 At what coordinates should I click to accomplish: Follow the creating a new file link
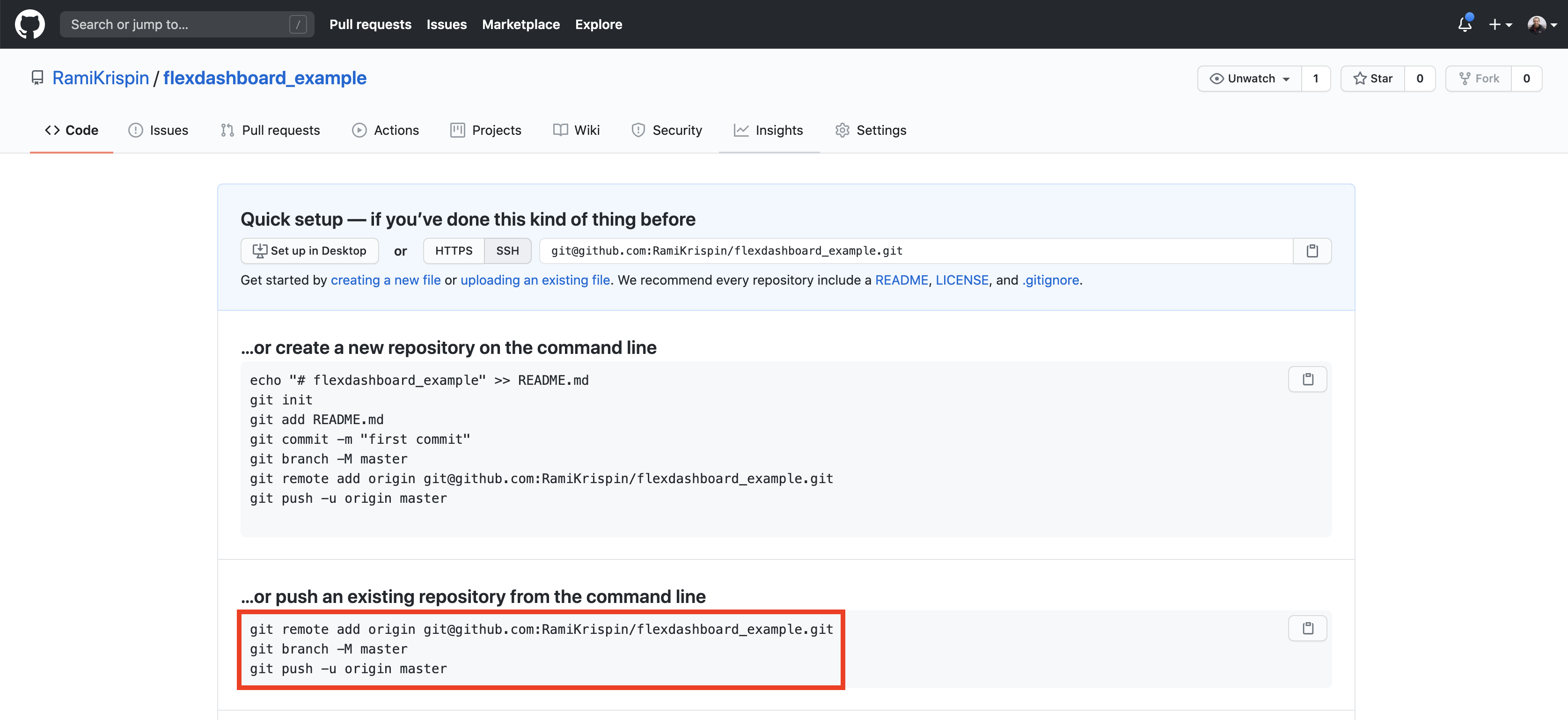click(386, 280)
